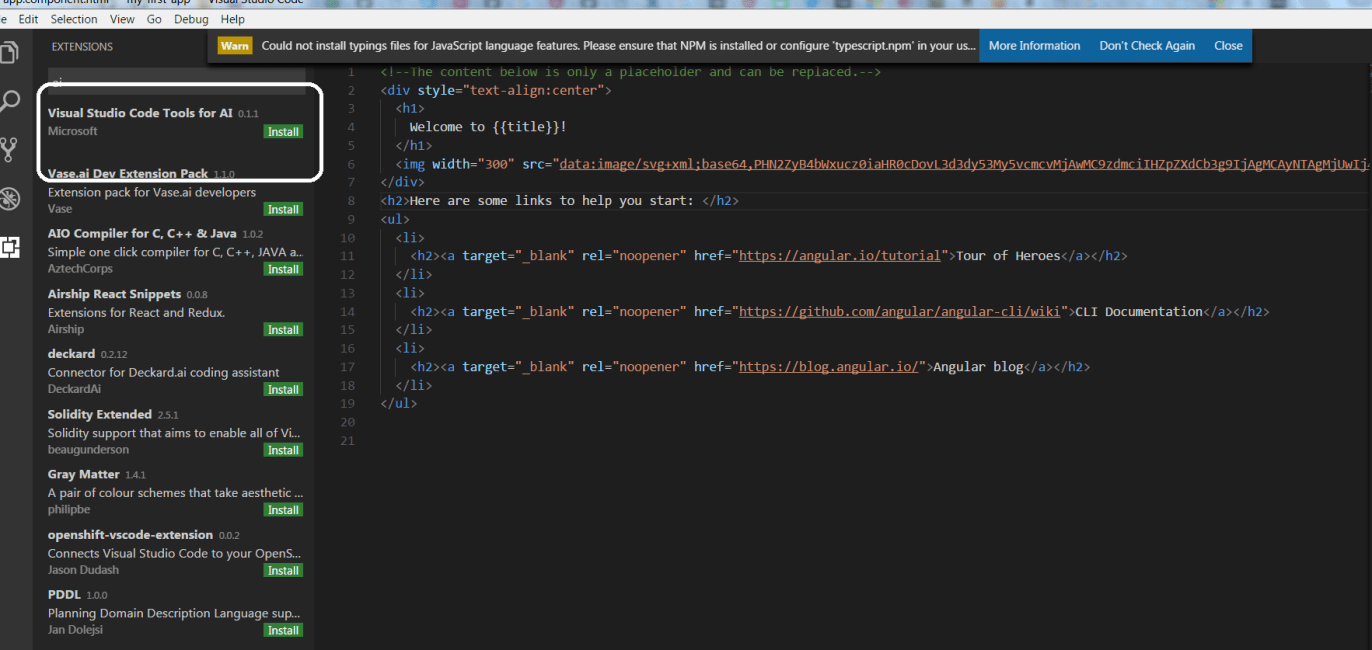
Task: Select Gray Matter entry title
Action: [83, 474]
